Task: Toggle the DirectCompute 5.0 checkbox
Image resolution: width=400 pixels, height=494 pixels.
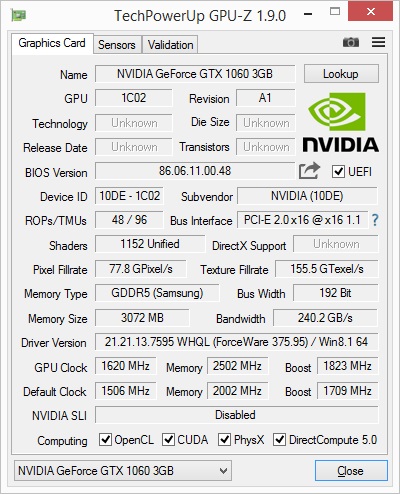Action: tap(279, 440)
